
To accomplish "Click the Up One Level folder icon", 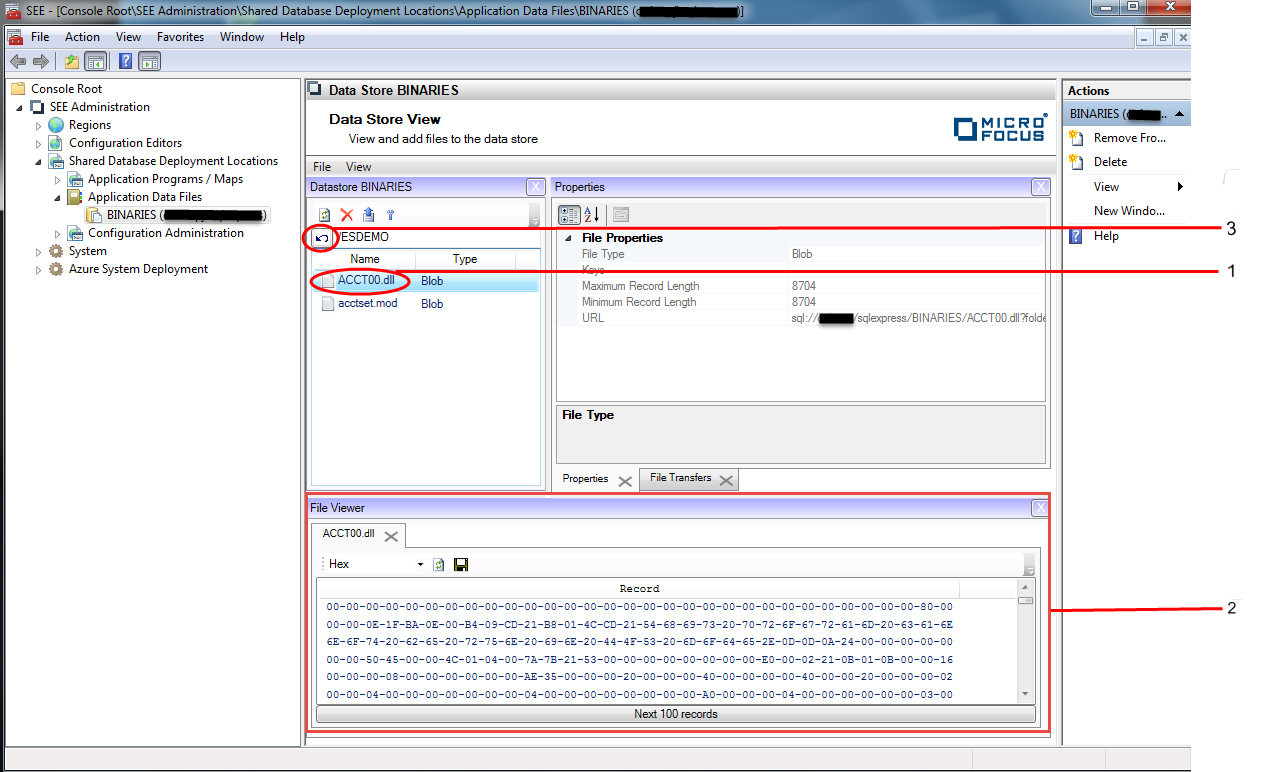I will coord(72,62).
